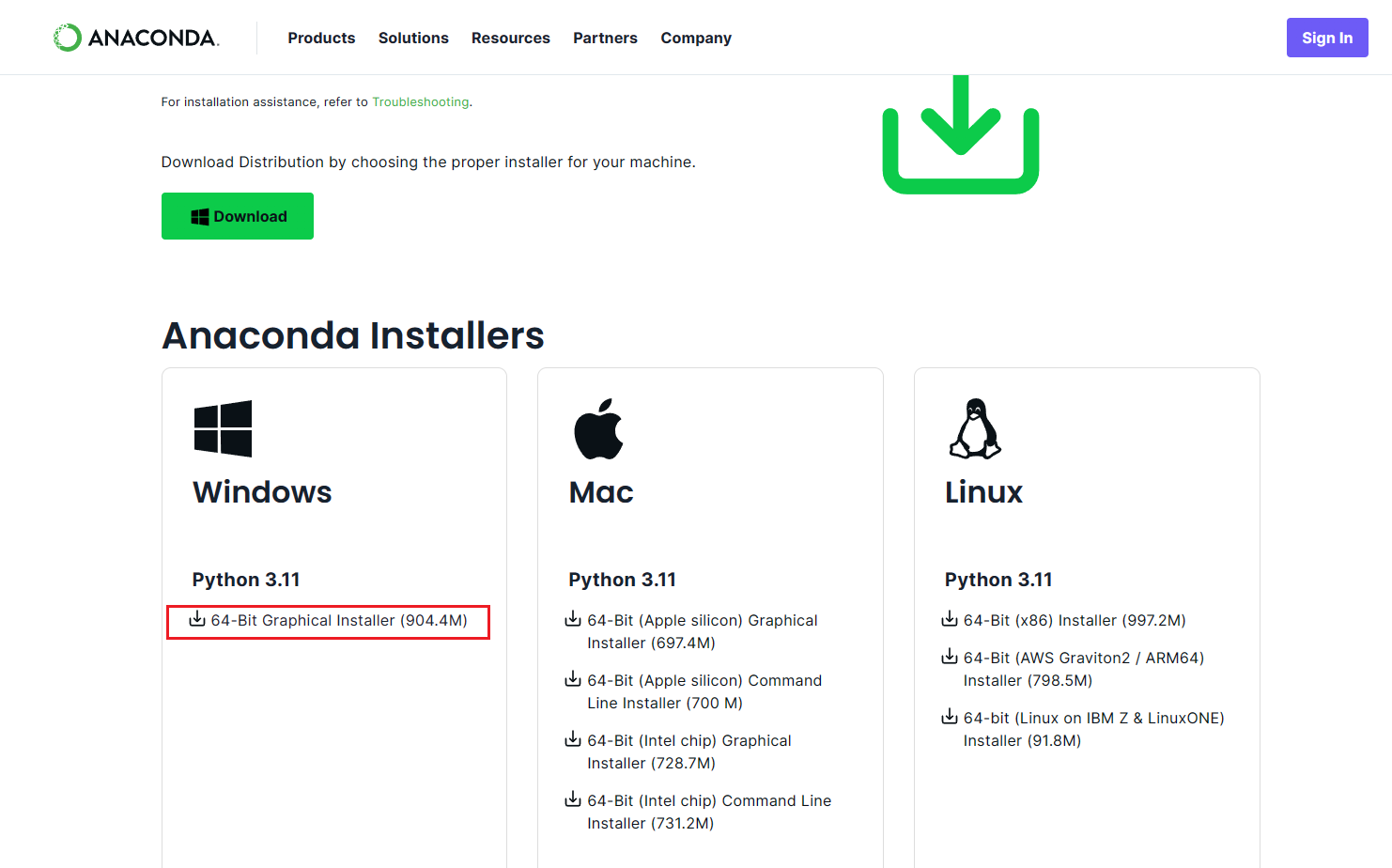The width and height of the screenshot is (1392, 868).
Task: Click the Apple logo icon
Action: pyautogui.click(x=598, y=428)
